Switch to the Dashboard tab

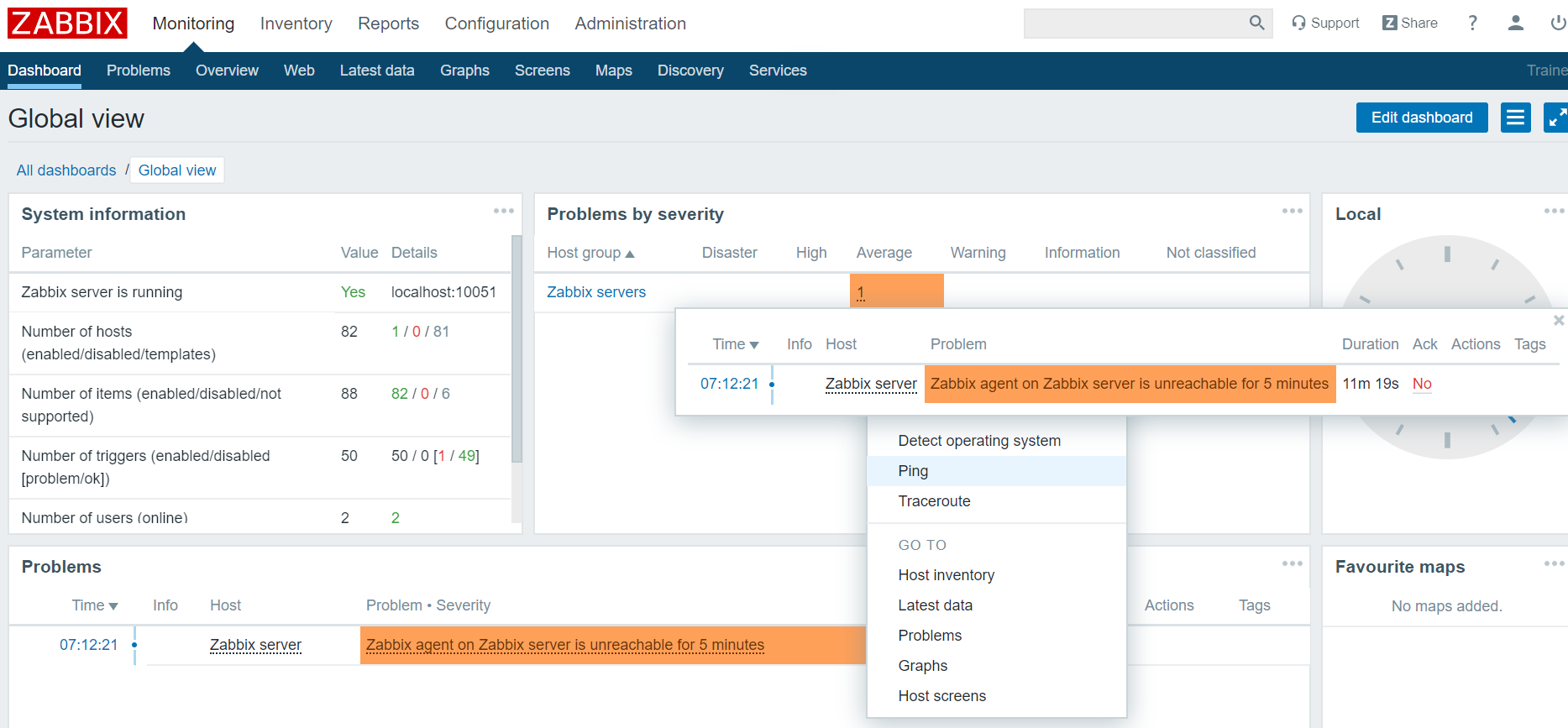pos(45,71)
